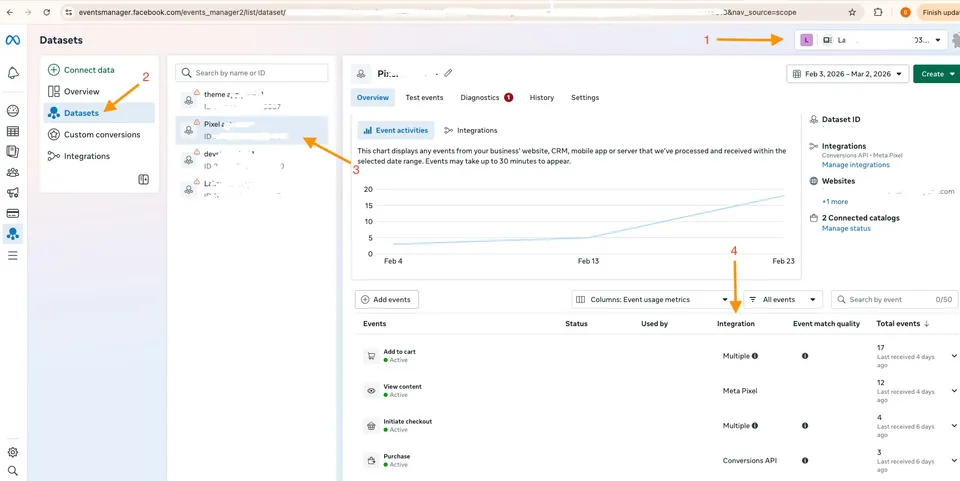Screen dimensions: 960x481
Task: Select Datasets in the side menu
Action: click(x=99, y=113)
